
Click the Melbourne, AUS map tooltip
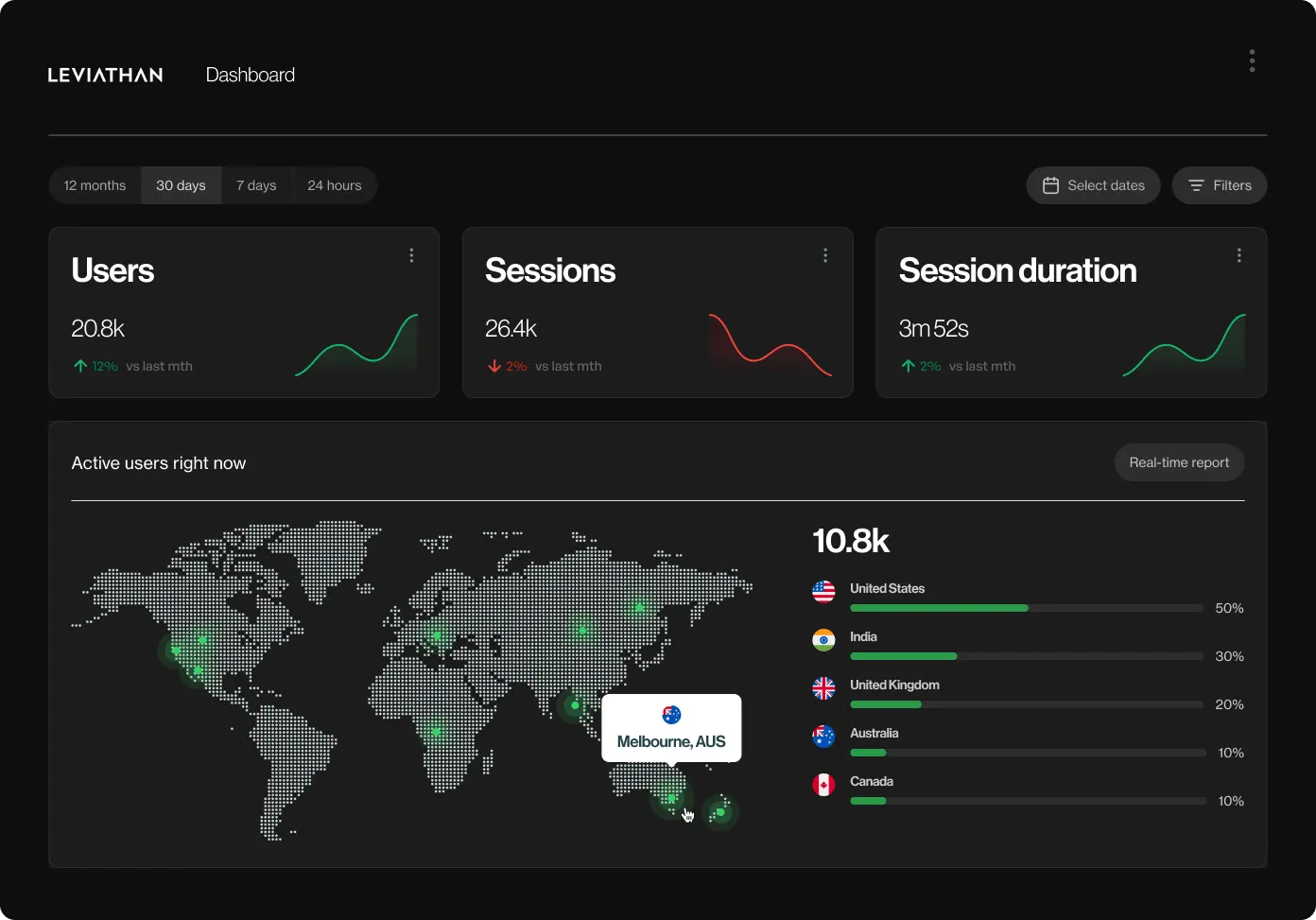click(x=671, y=728)
